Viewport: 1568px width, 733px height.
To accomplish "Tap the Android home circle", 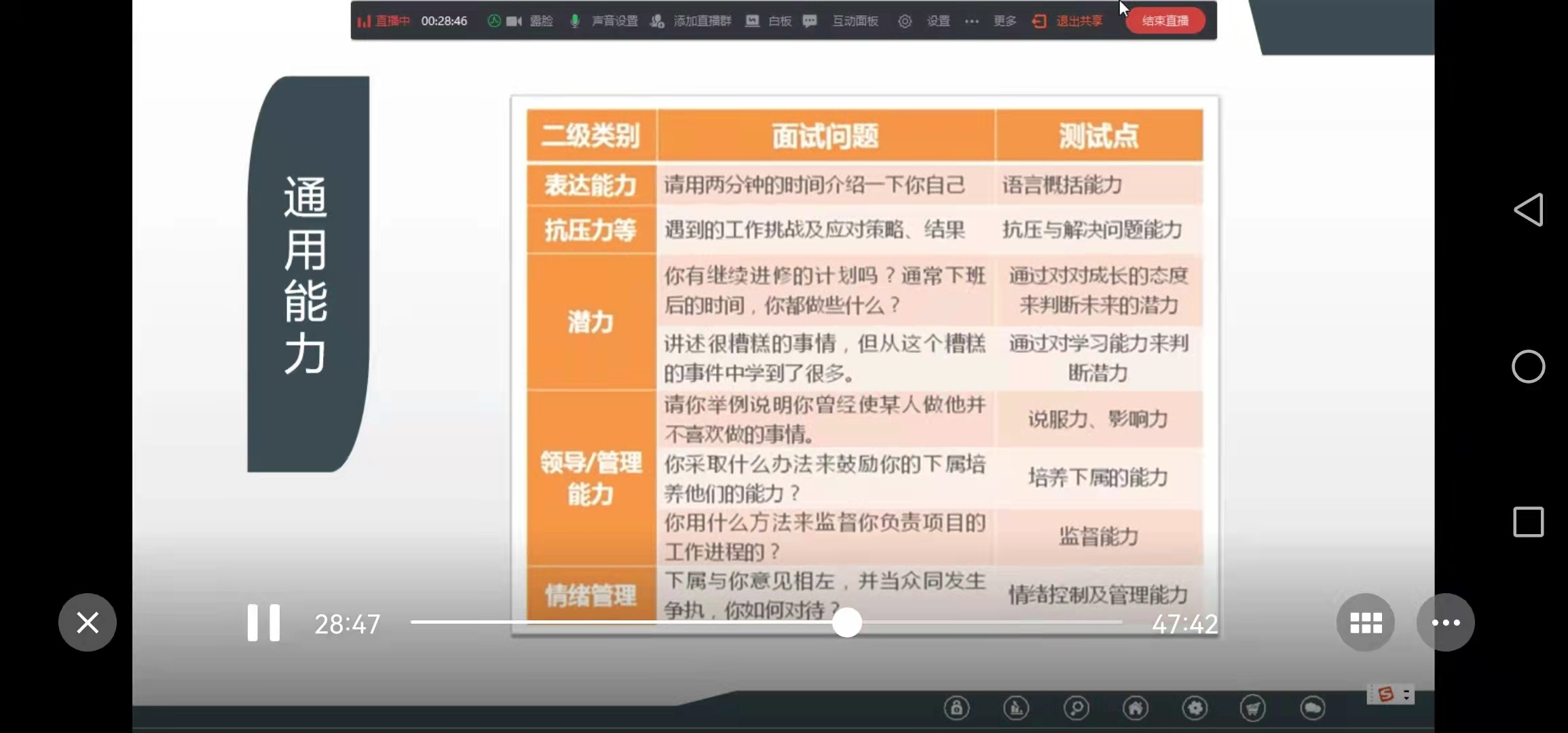I will 1529,366.
